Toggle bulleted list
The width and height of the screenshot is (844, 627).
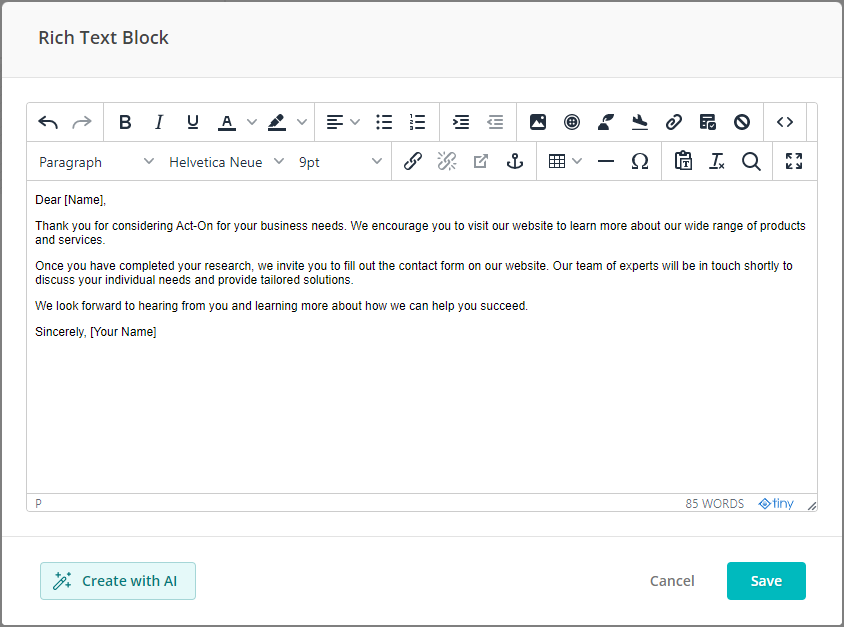point(384,122)
